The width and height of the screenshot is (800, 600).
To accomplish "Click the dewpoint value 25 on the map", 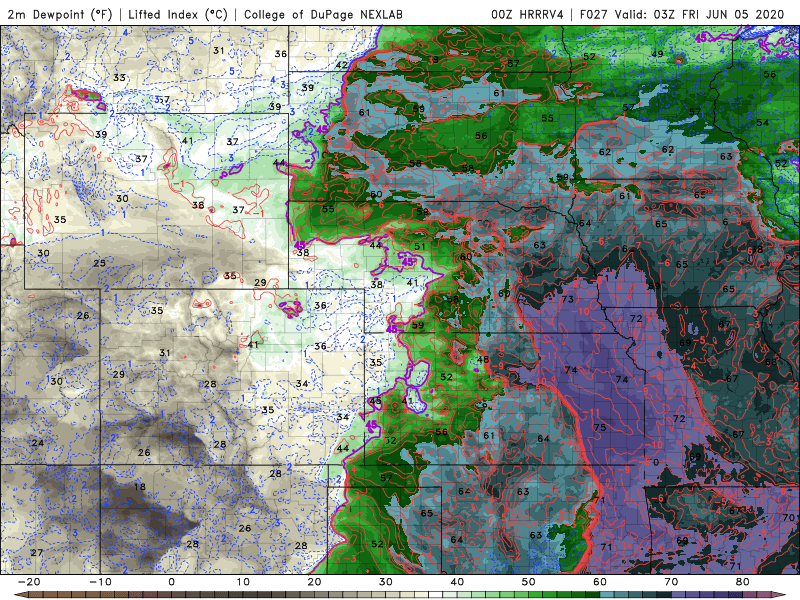I will point(99,263).
